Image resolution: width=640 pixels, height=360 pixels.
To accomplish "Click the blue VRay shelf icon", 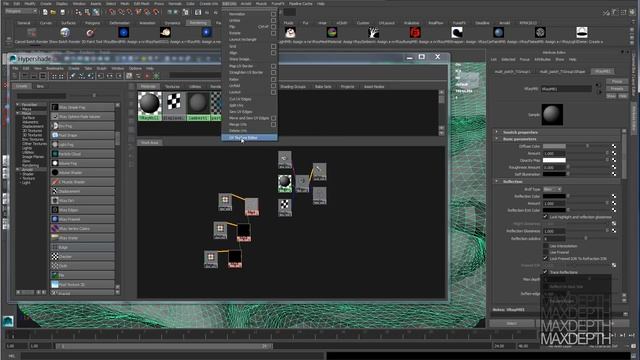I will coord(124,32).
